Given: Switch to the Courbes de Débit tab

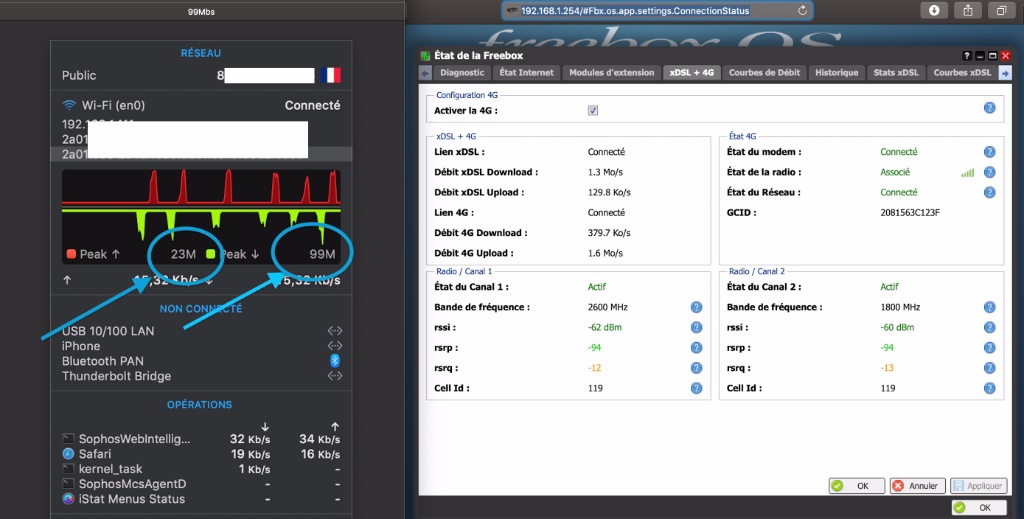Looking at the screenshot, I should pos(764,73).
